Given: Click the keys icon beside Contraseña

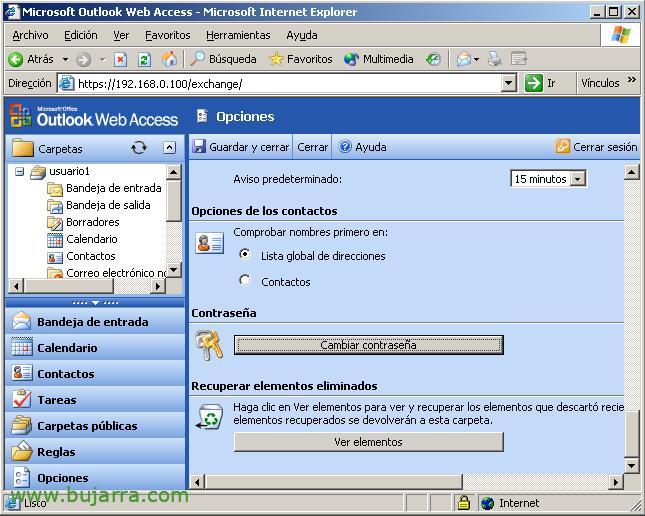Looking at the screenshot, I should pyautogui.click(x=209, y=346).
